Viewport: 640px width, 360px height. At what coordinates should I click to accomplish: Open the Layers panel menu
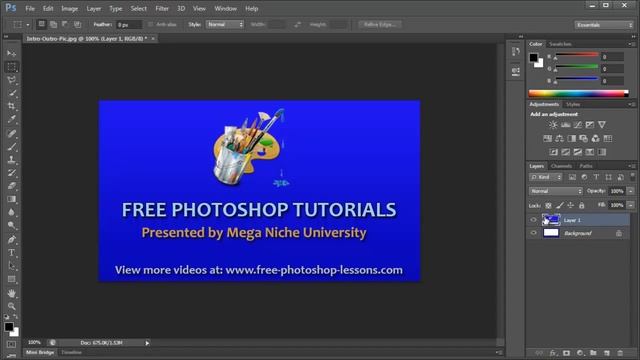pyautogui.click(x=631, y=166)
